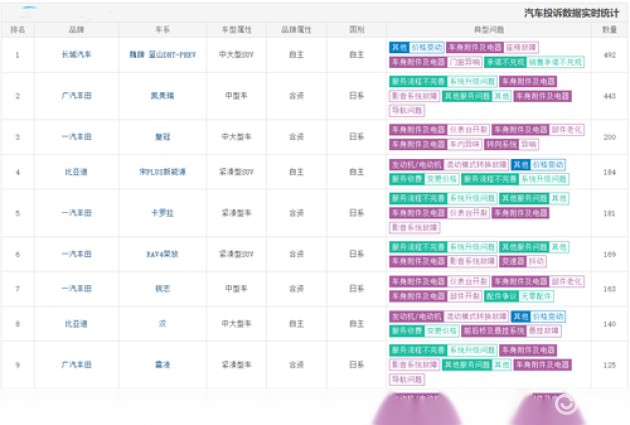Select the 转向系统 异响 tag
630x425 pixels.
pos(511,144)
